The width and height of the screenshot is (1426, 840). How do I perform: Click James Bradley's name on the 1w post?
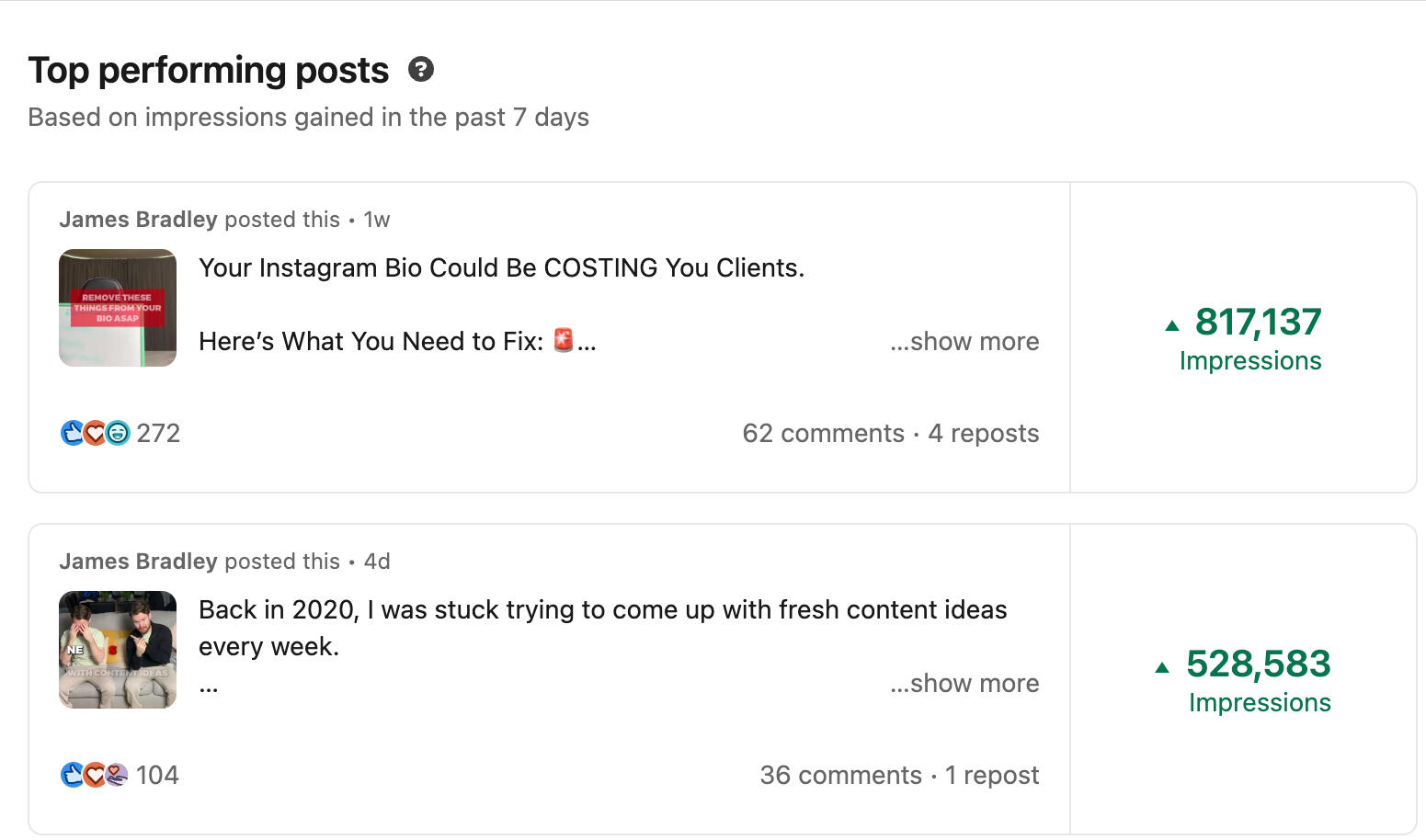tap(138, 220)
